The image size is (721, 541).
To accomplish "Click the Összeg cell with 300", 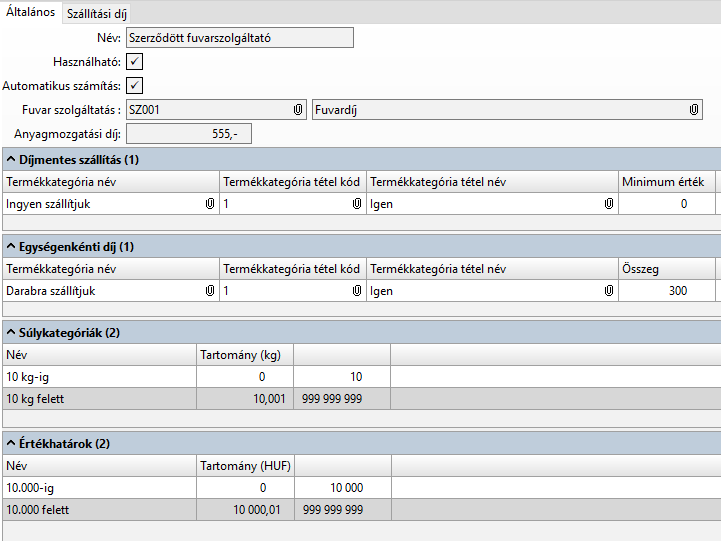I will pyautogui.click(x=667, y=290).
